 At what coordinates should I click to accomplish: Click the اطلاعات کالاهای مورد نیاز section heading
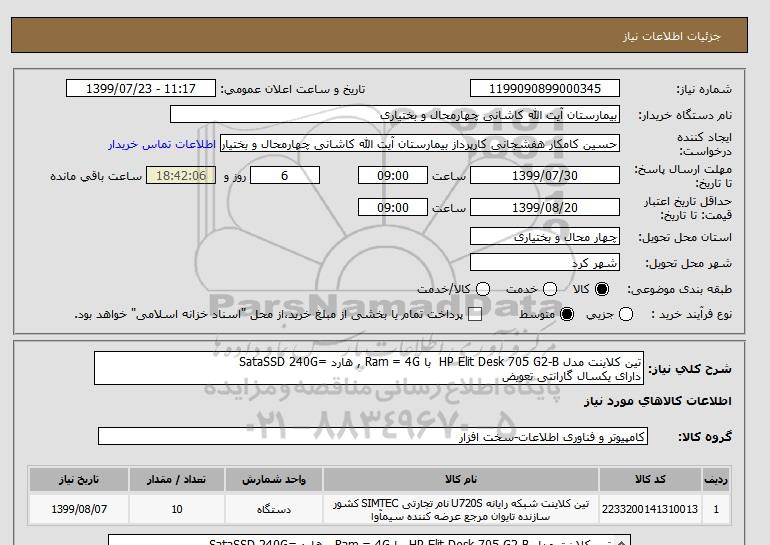point(658,401)
